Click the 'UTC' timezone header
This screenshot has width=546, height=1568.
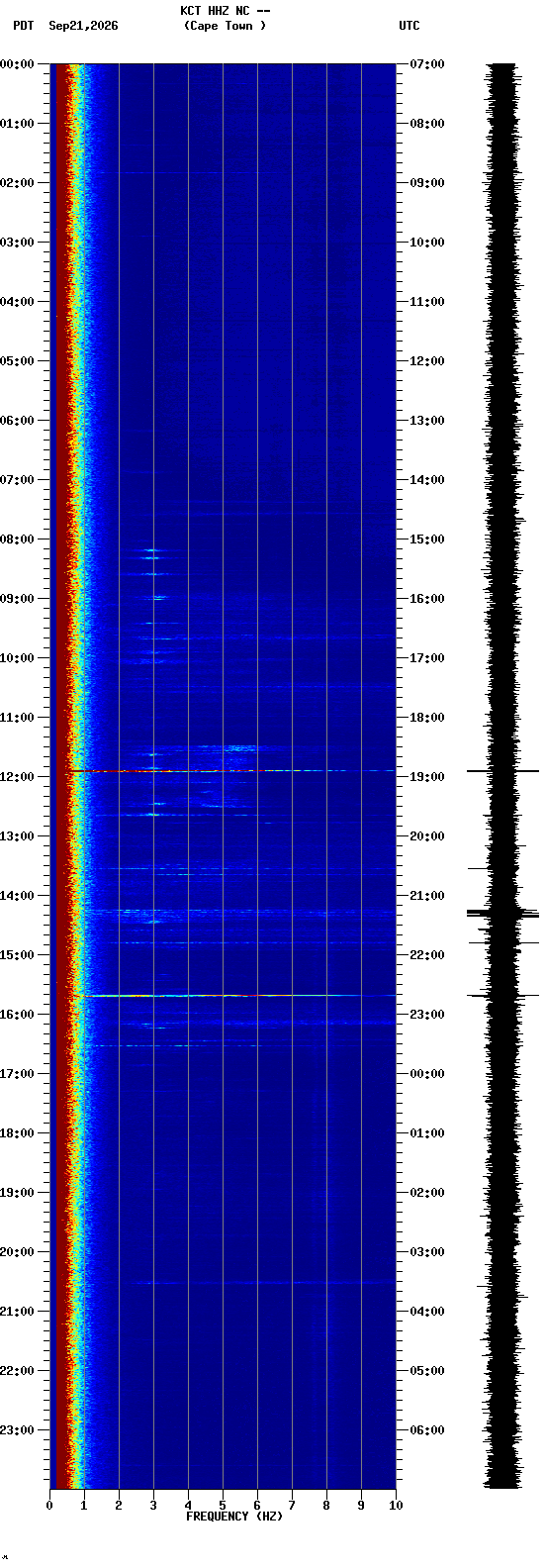coord(409,26)
